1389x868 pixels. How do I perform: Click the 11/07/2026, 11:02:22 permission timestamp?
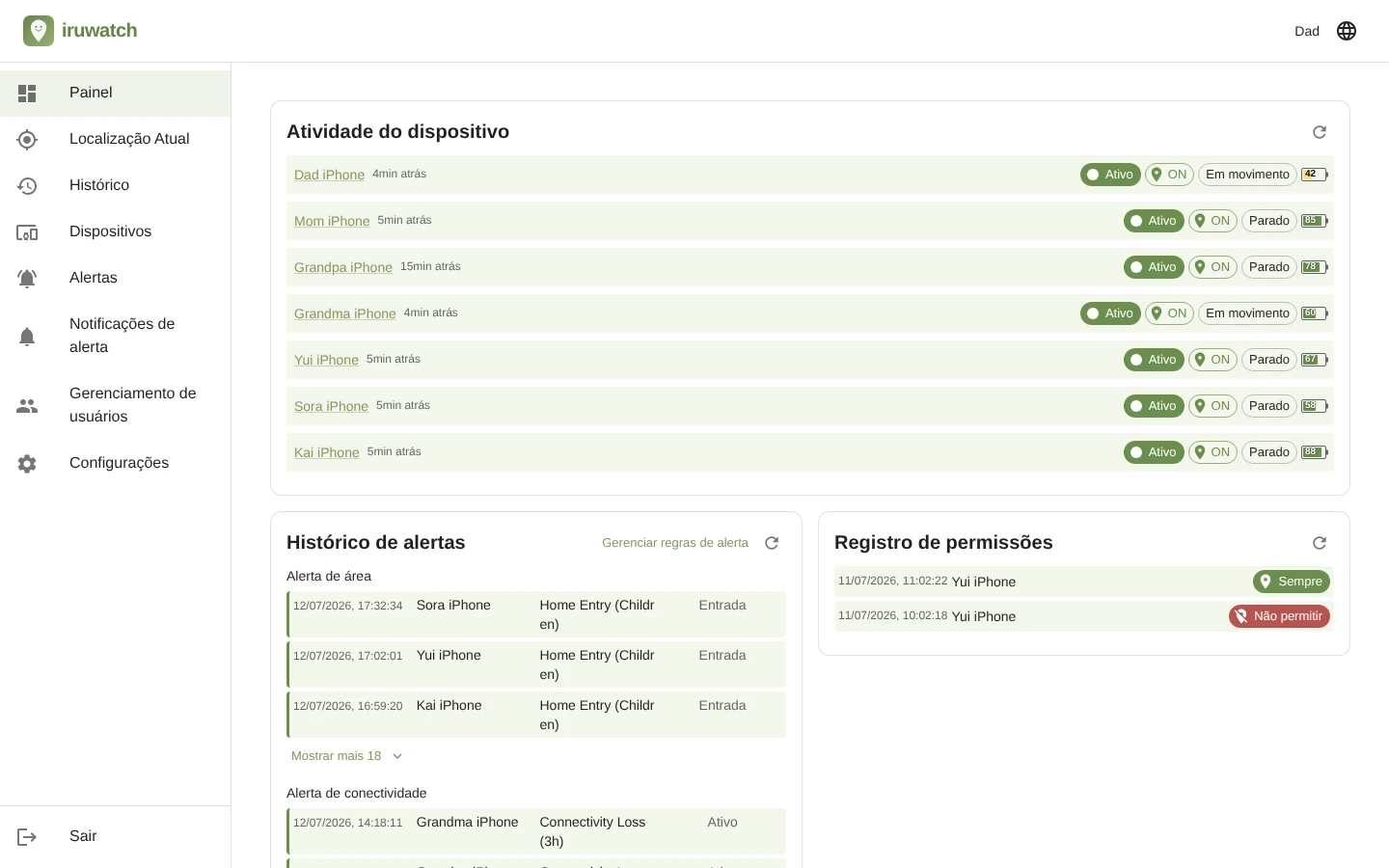click(x=892, y=581)
